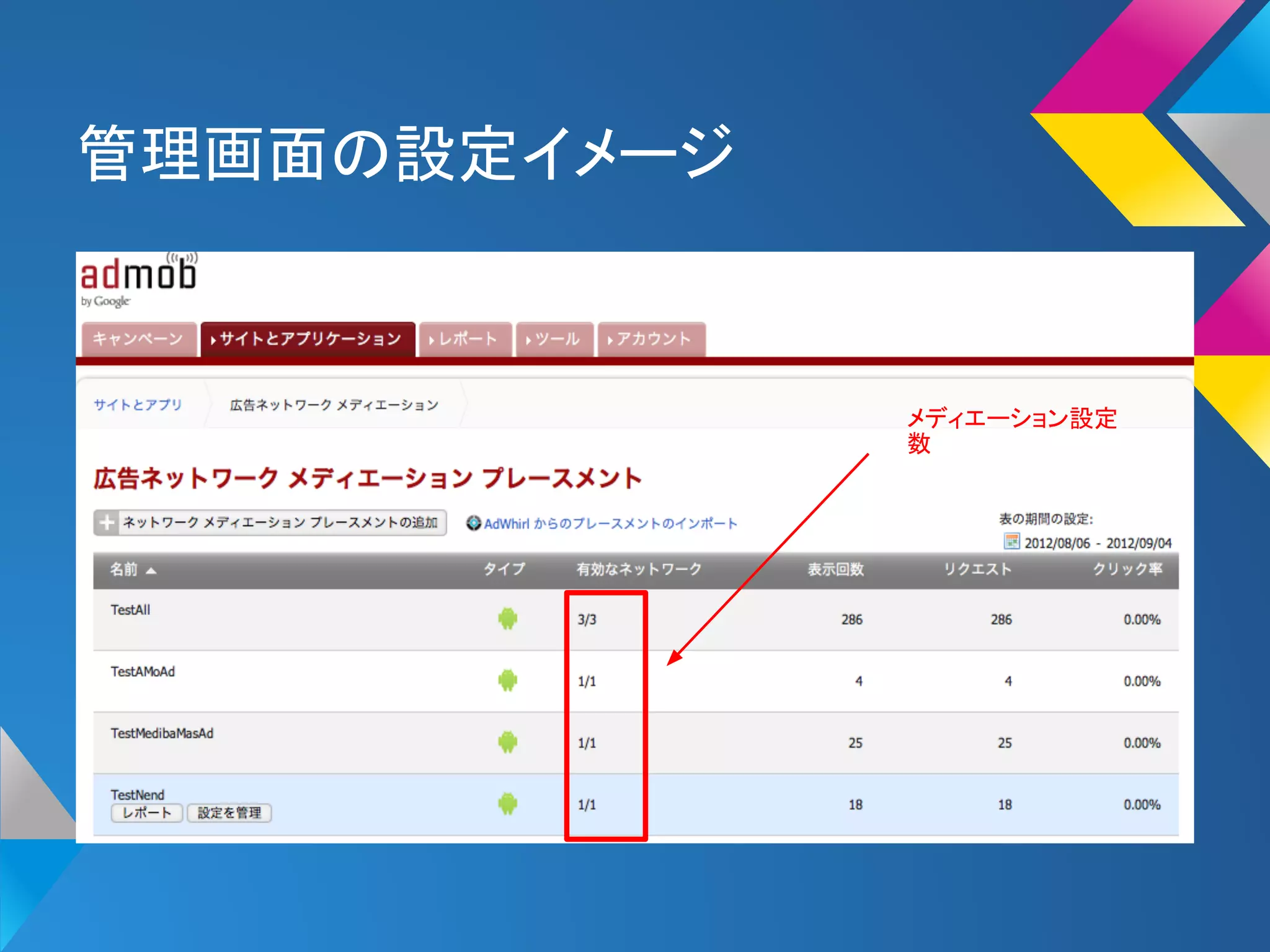Click TestAll requests value 286

tap(1001, 619)
